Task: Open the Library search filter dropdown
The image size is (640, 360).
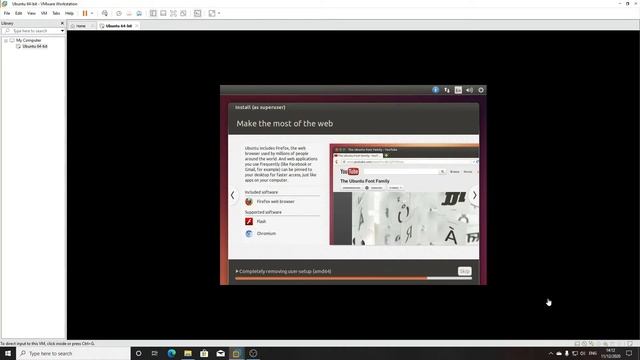Action: [62, 31]
